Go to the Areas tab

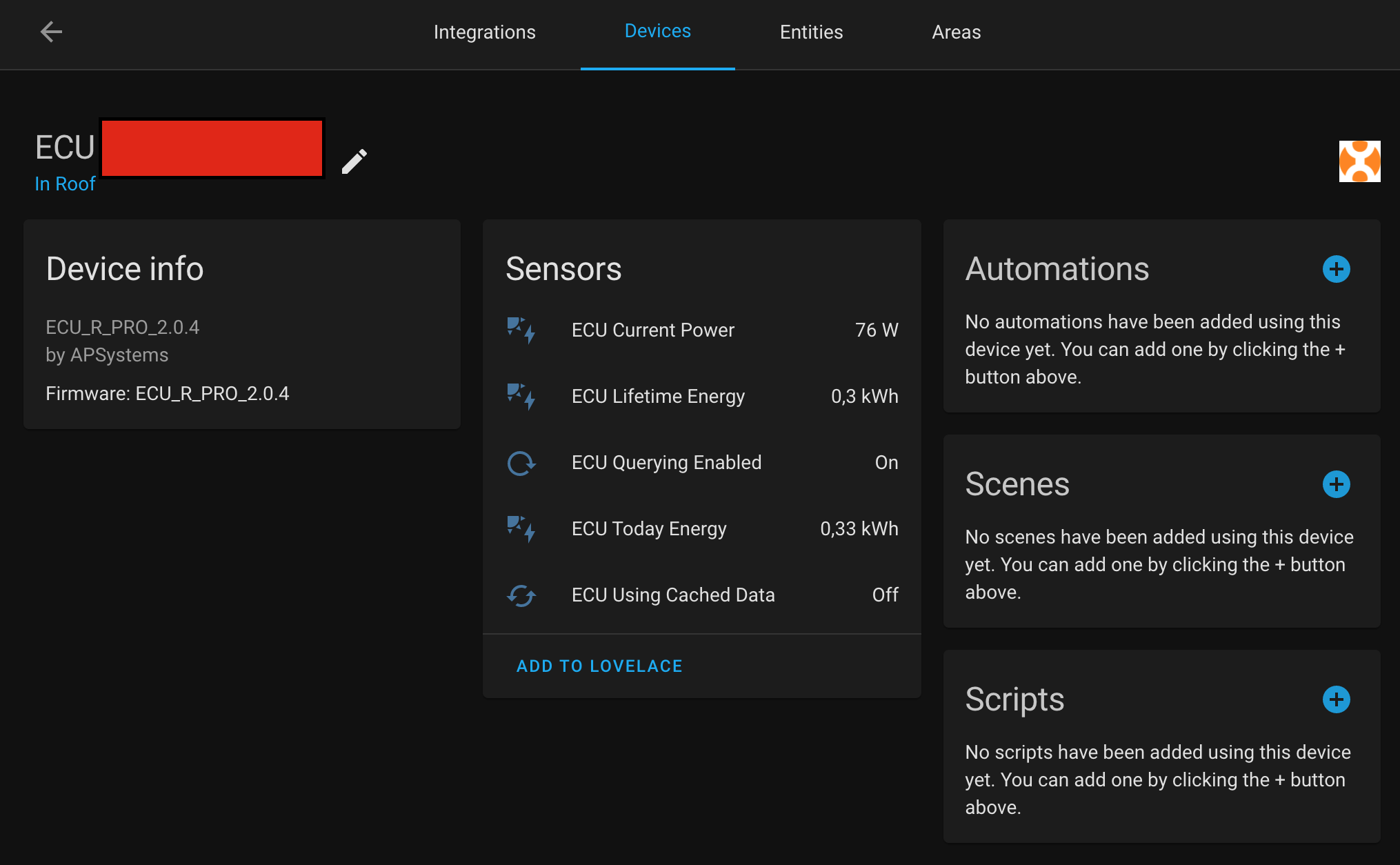(956, 32)
